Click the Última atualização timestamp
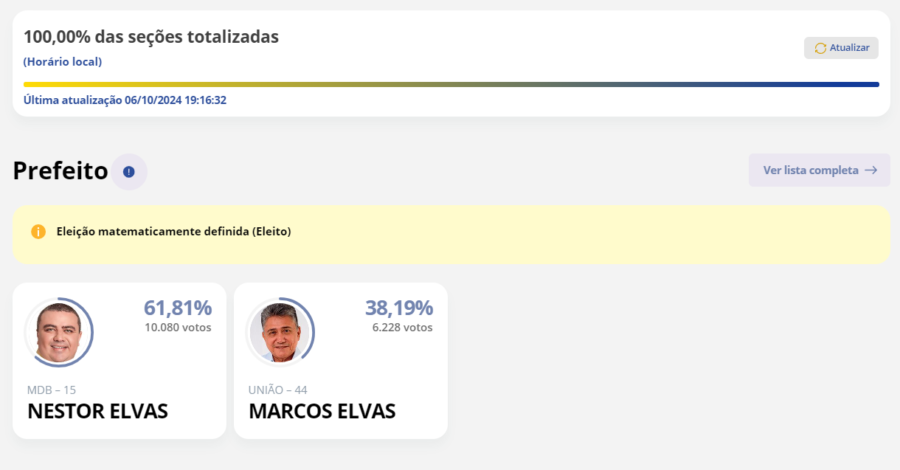This screenshot has width=900, height=470. (x=125, y=100)
